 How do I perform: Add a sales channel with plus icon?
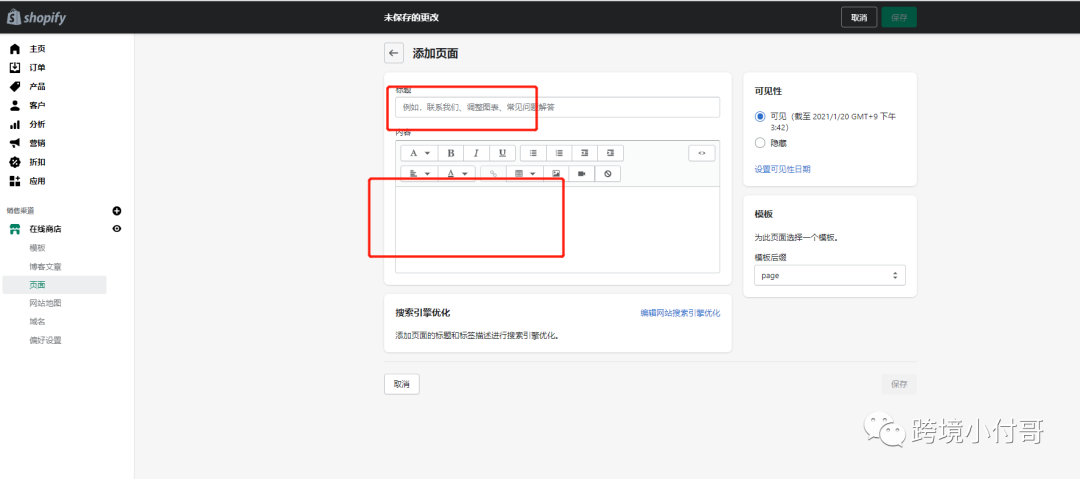coord(116,210)
